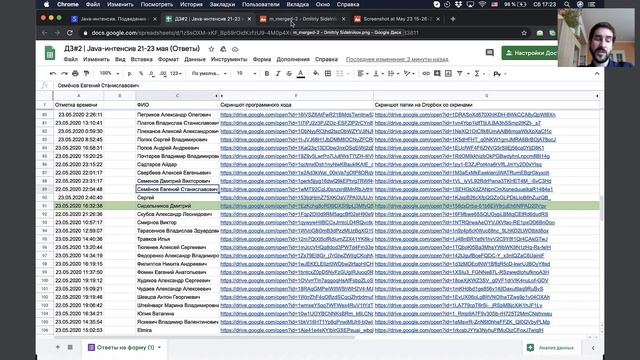Image resolution: width=640 pixels, height=360 pixels.
Task: Collapse the toolbar with the chevron
Action: tap(597, 73)
